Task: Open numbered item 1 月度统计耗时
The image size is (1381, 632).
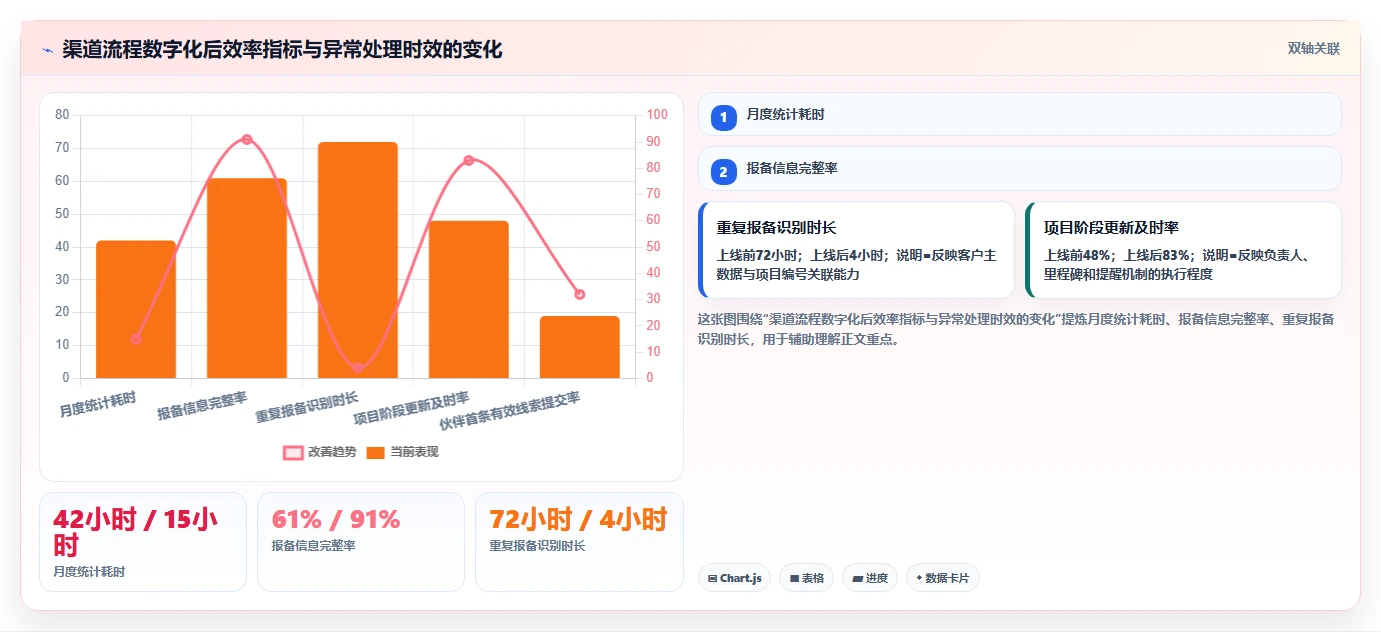Action: (1019, 114)
